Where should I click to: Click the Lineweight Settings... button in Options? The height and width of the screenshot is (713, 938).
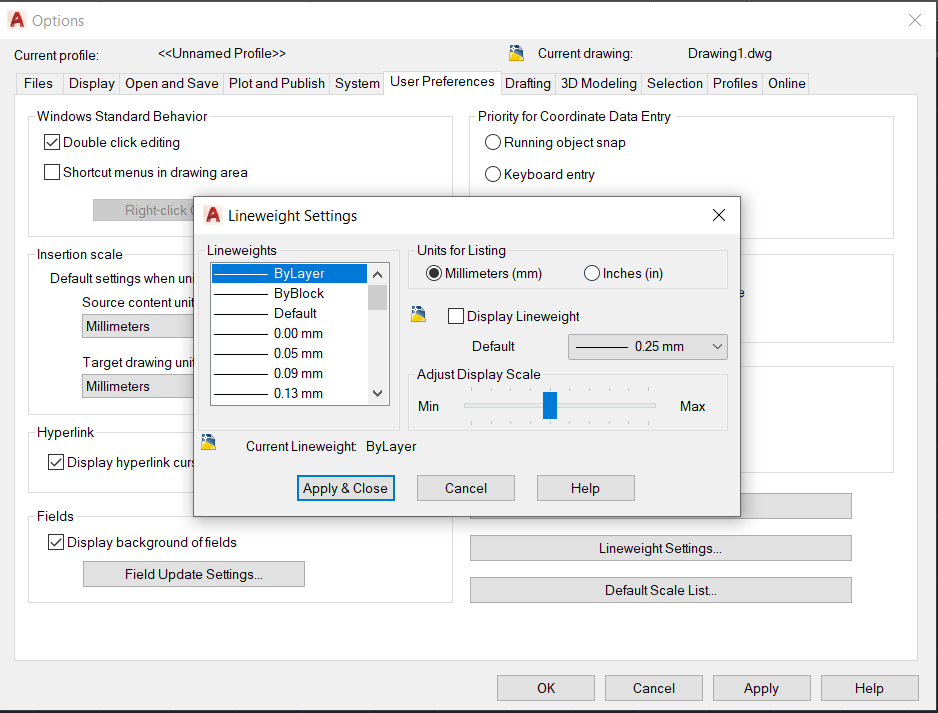(660, 548)
